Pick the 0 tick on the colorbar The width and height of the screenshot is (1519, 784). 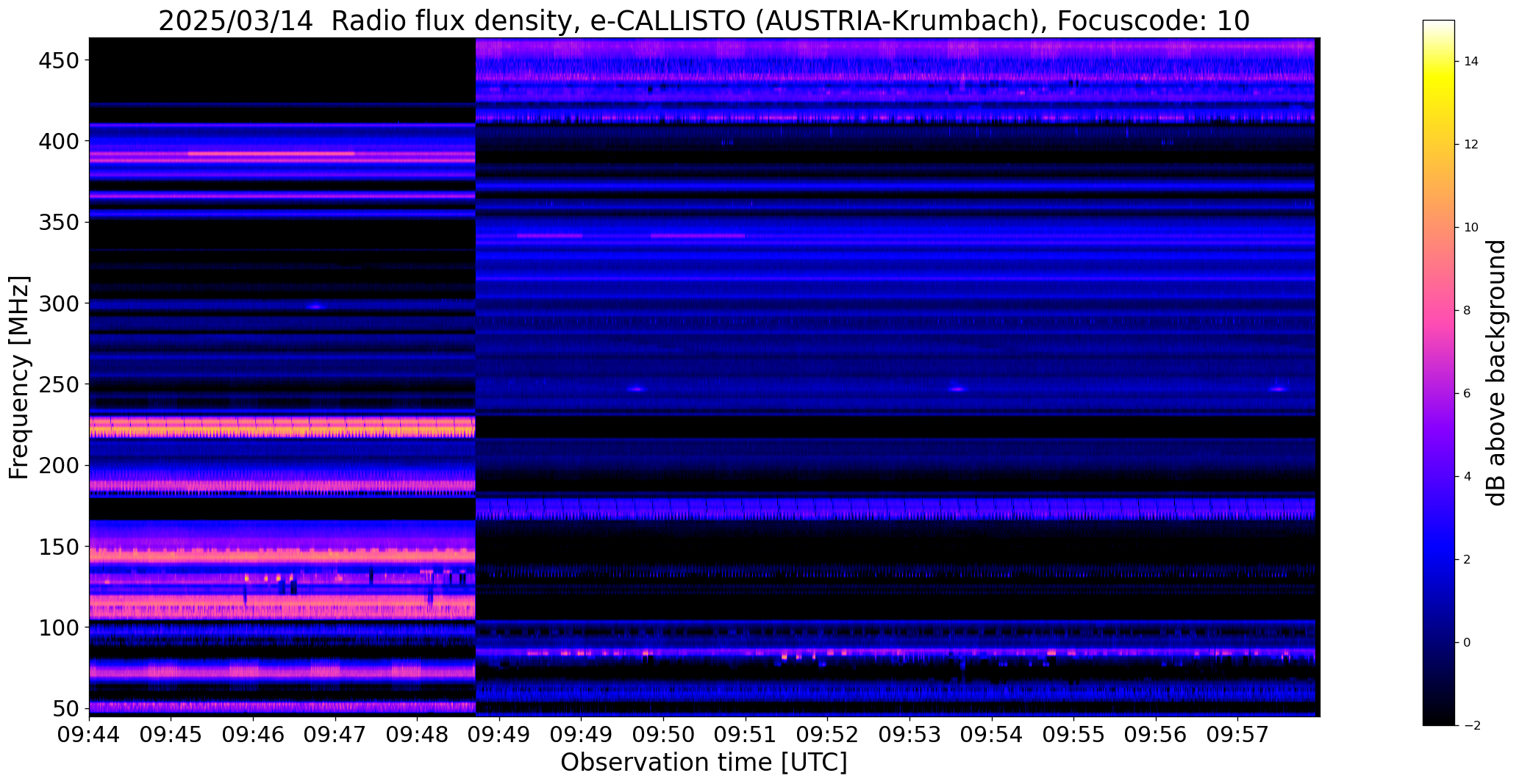1468,643
